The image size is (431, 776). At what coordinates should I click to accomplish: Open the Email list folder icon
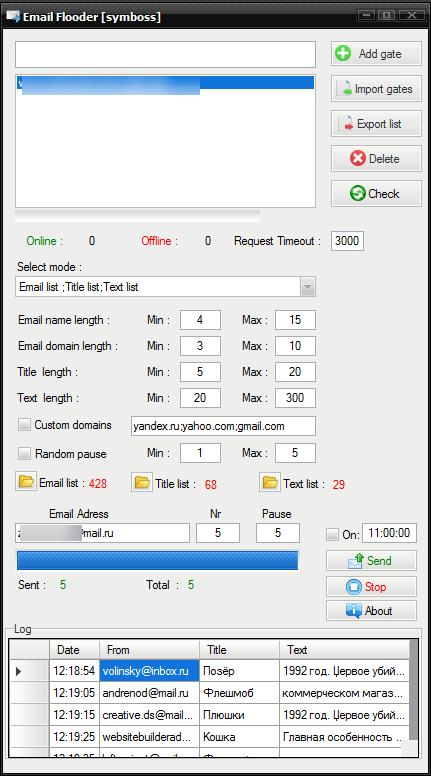pyautogui.click(x=26, y=481)
